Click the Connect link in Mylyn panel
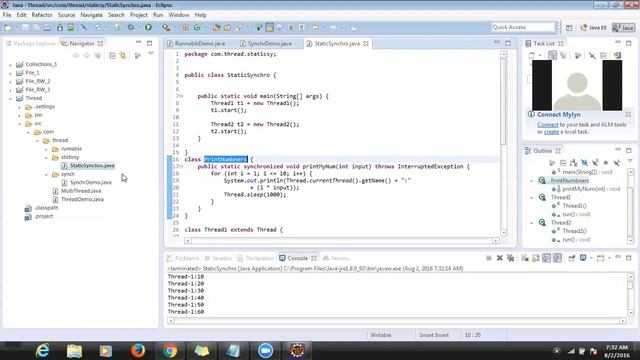 click(547, 124)
